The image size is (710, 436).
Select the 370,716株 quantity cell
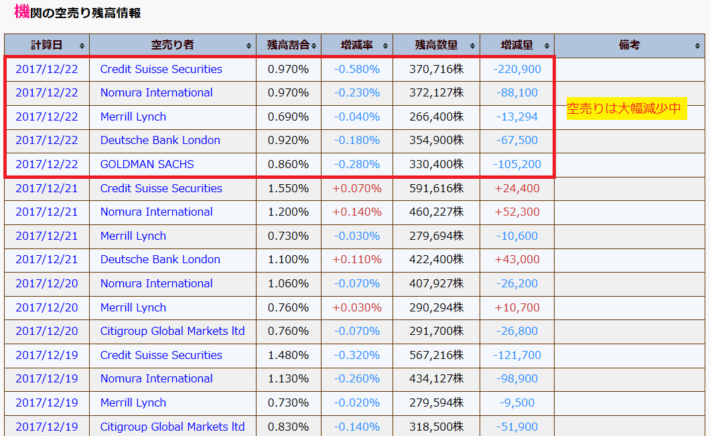point(437,69)
